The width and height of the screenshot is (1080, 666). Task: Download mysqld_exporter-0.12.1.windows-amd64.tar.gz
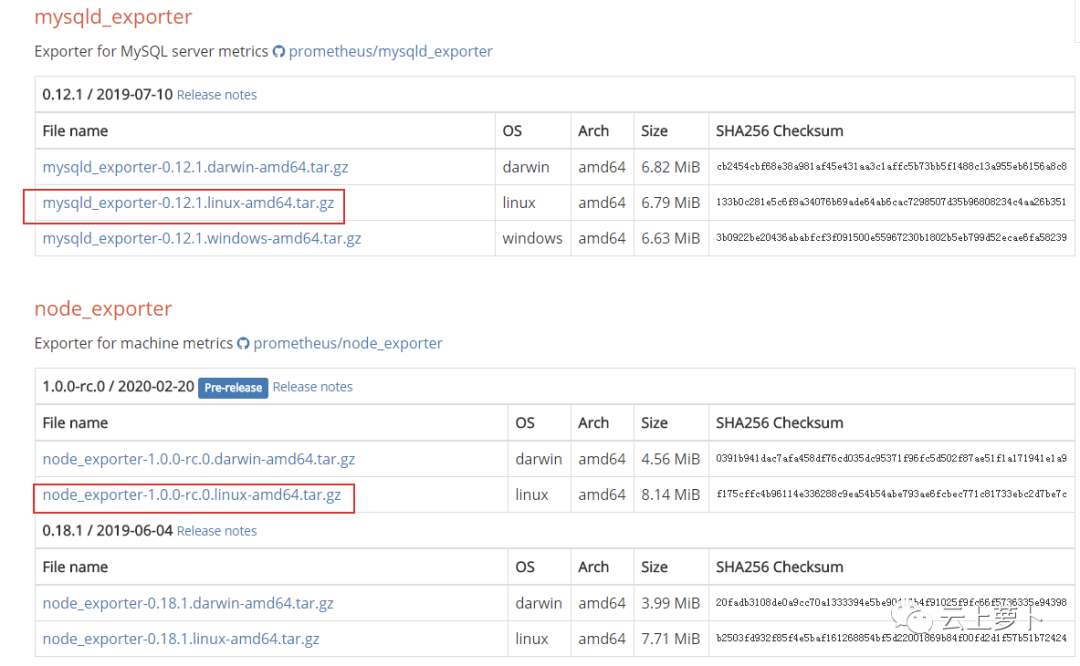click(x=202, y=238)
